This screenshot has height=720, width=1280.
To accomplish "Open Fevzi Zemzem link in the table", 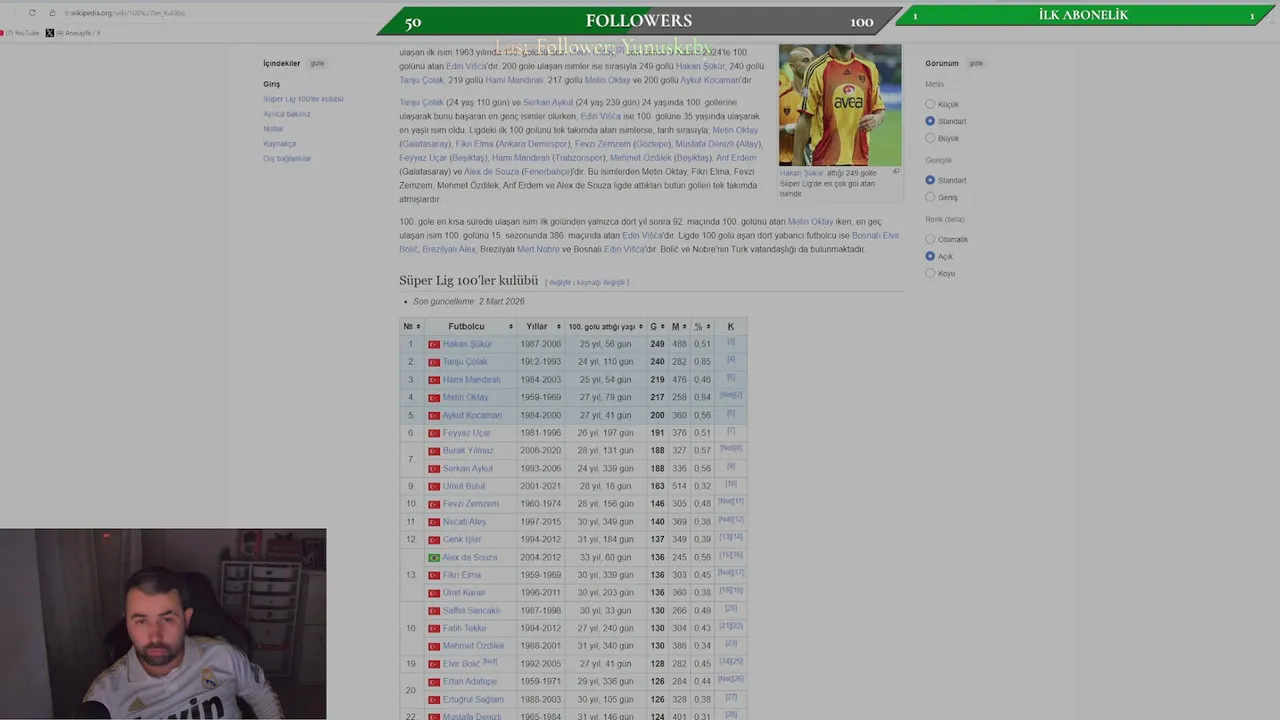I will pos(471,504).
